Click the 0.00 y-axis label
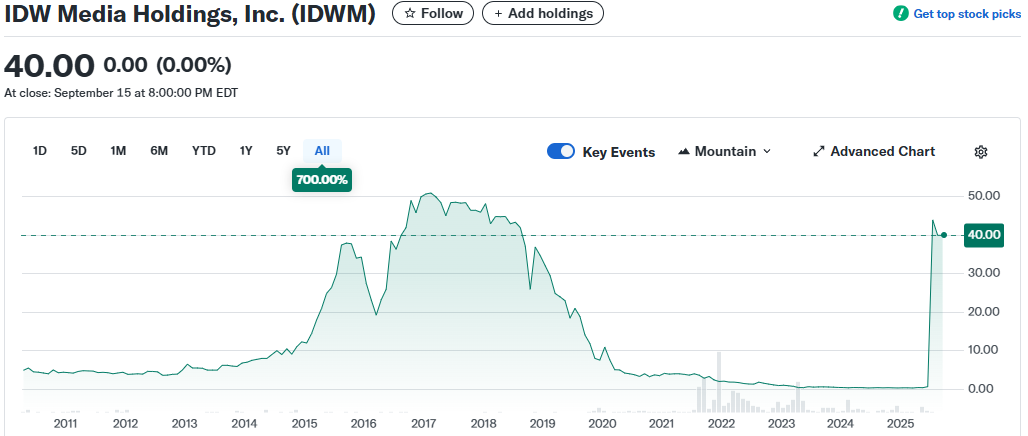 [983, 389]
